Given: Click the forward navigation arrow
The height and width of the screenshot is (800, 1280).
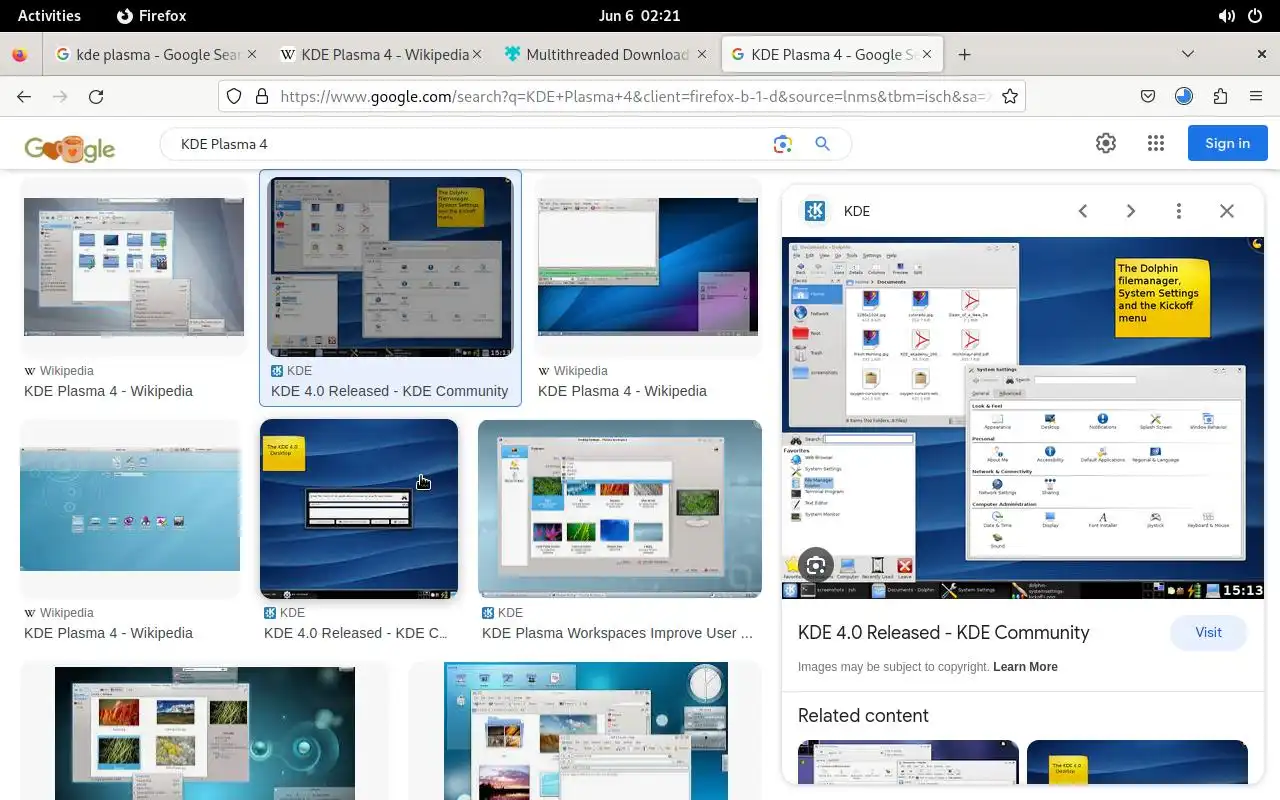Looking at the screenshot, I should click(60, 96).
